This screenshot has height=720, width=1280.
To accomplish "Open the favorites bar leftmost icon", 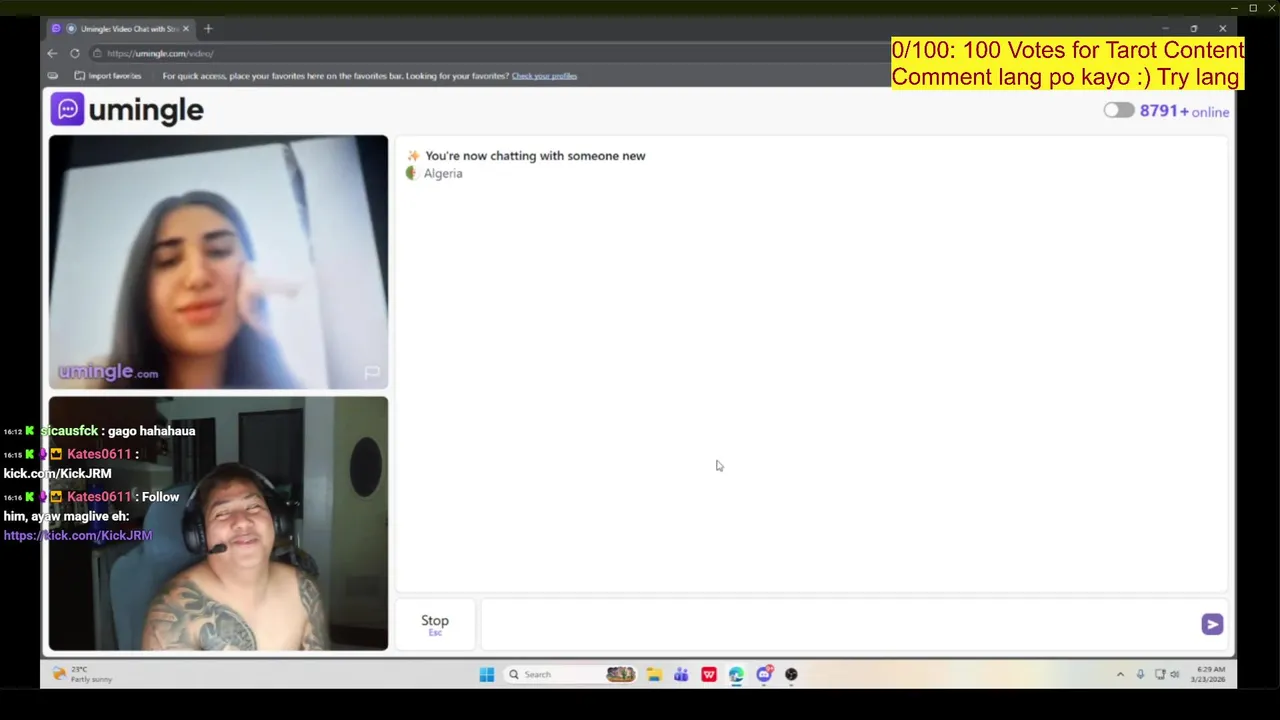I will point(53,76).
